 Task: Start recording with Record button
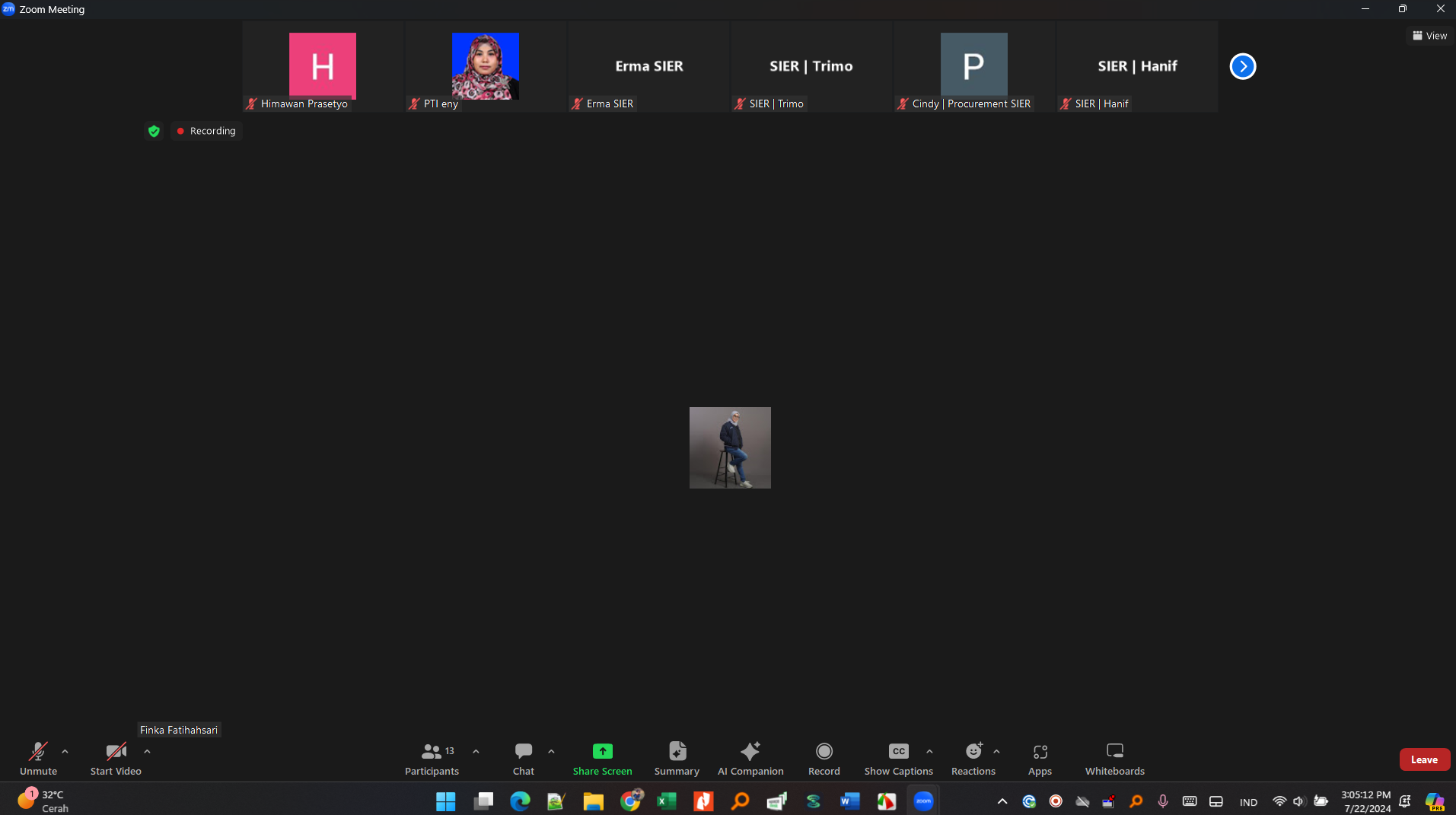coord(824,758)
